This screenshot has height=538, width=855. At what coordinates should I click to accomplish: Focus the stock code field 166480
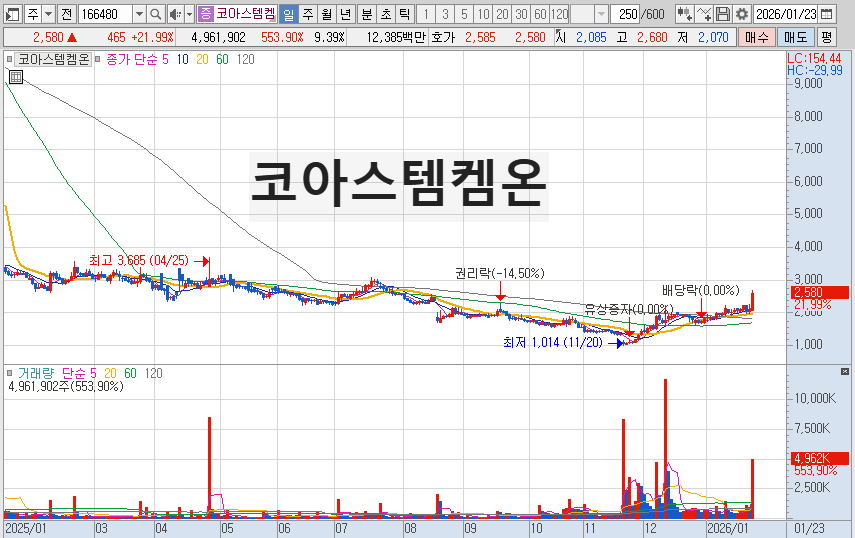coord(105,14)
